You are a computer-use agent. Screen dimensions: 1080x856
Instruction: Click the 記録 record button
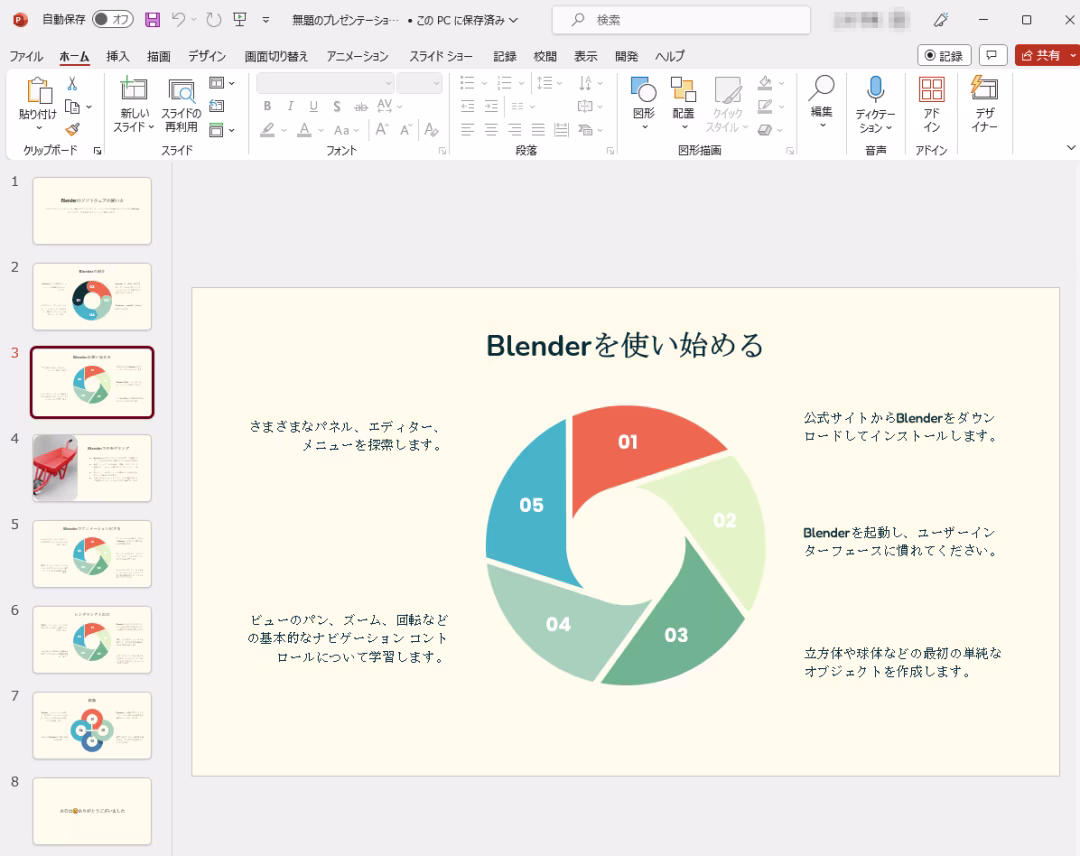pos(944,55)
